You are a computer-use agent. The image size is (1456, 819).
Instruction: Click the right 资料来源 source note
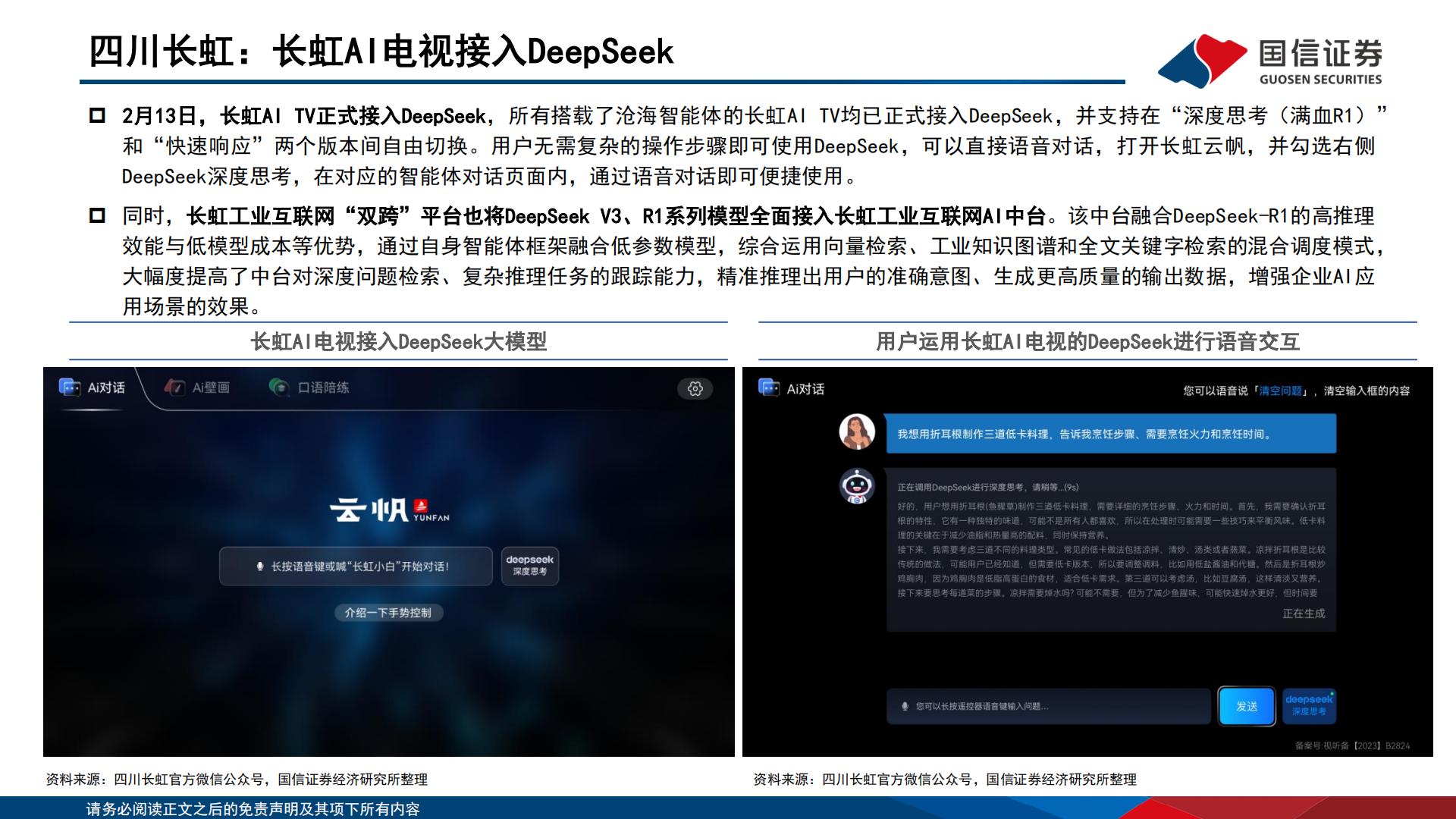pos(945,780)
